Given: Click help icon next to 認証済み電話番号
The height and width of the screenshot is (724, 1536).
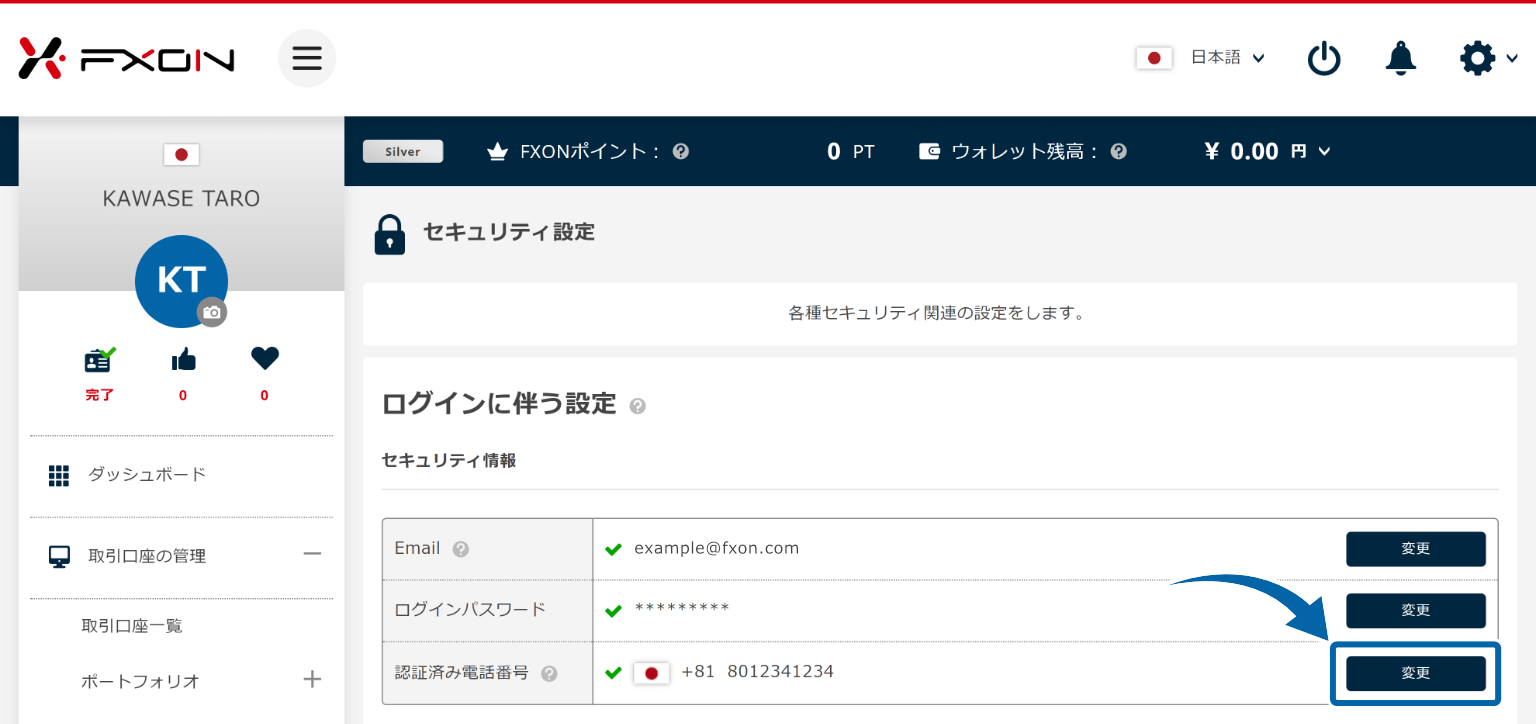Looking at the screenshot, I should (x=548, y=674).
